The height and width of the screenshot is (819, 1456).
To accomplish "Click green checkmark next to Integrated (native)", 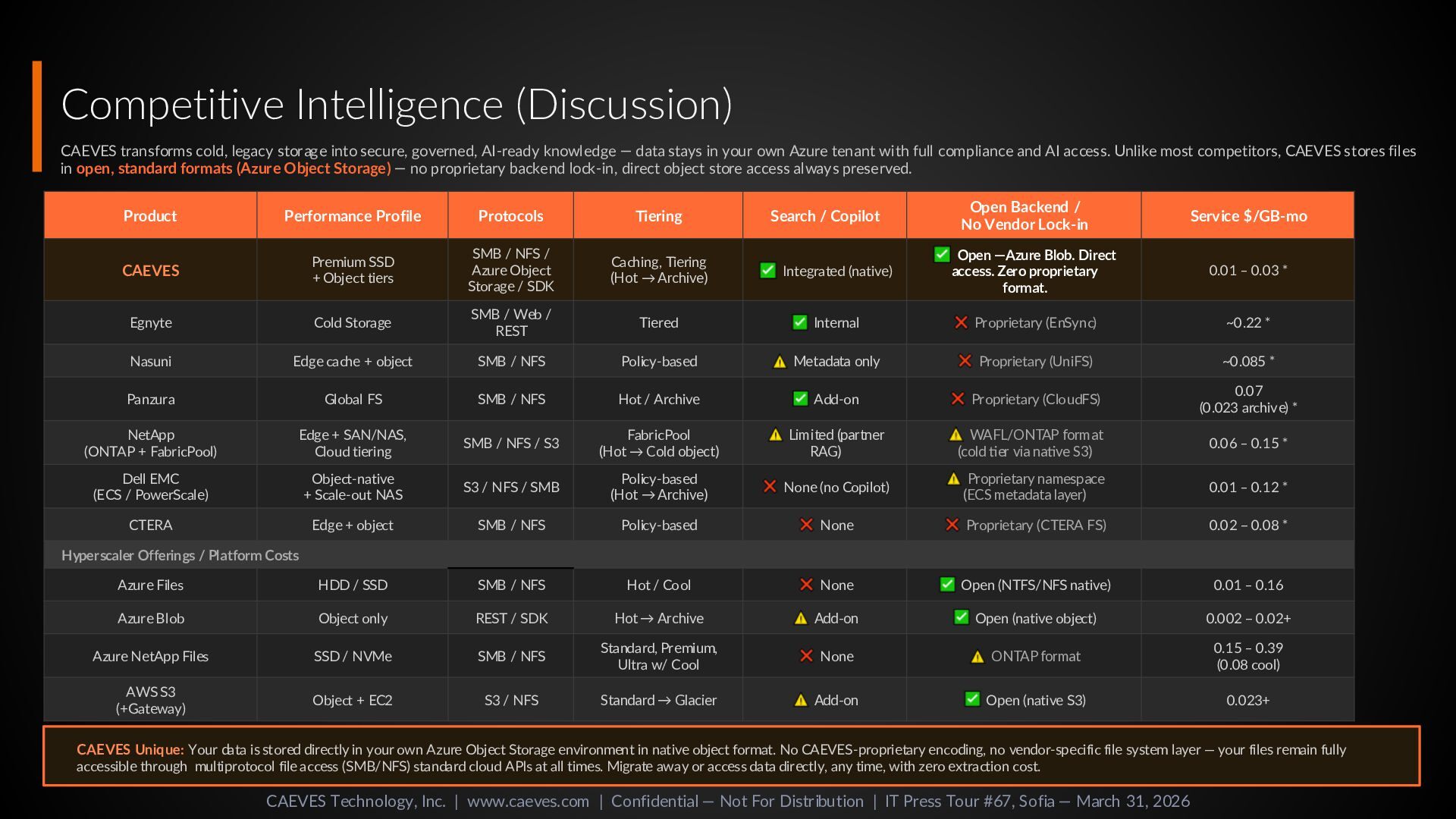I will click(767, 271).
